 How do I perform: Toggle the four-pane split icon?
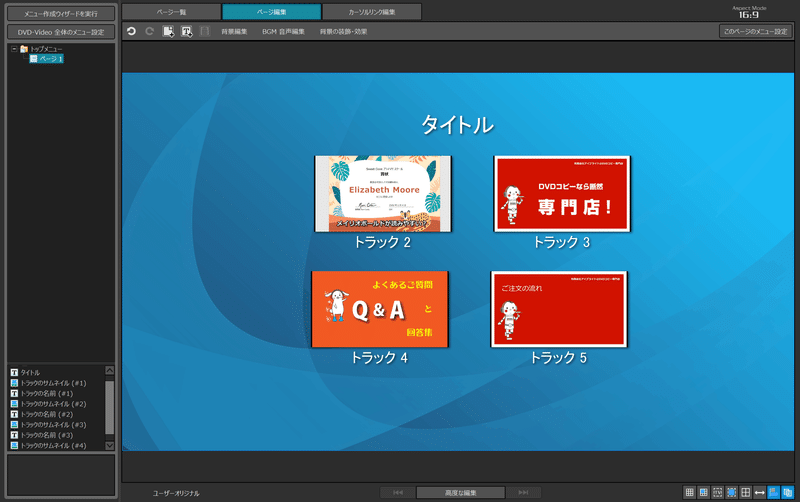[x=745, y=492]
